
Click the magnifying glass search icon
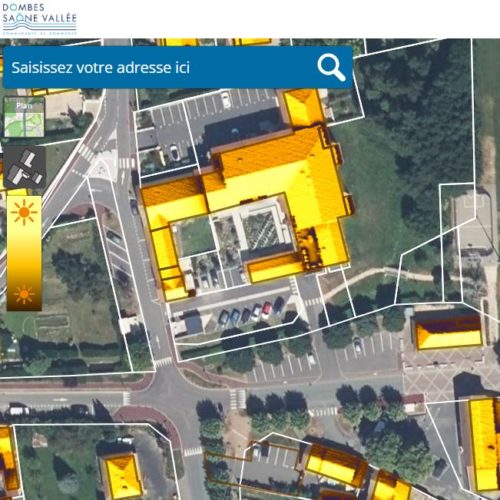coord(331,68)
